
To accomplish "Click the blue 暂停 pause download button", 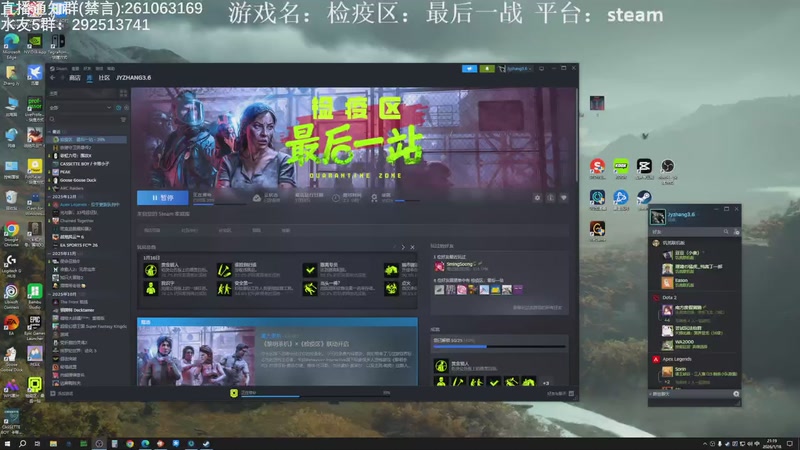I will [x=163, y=197].
